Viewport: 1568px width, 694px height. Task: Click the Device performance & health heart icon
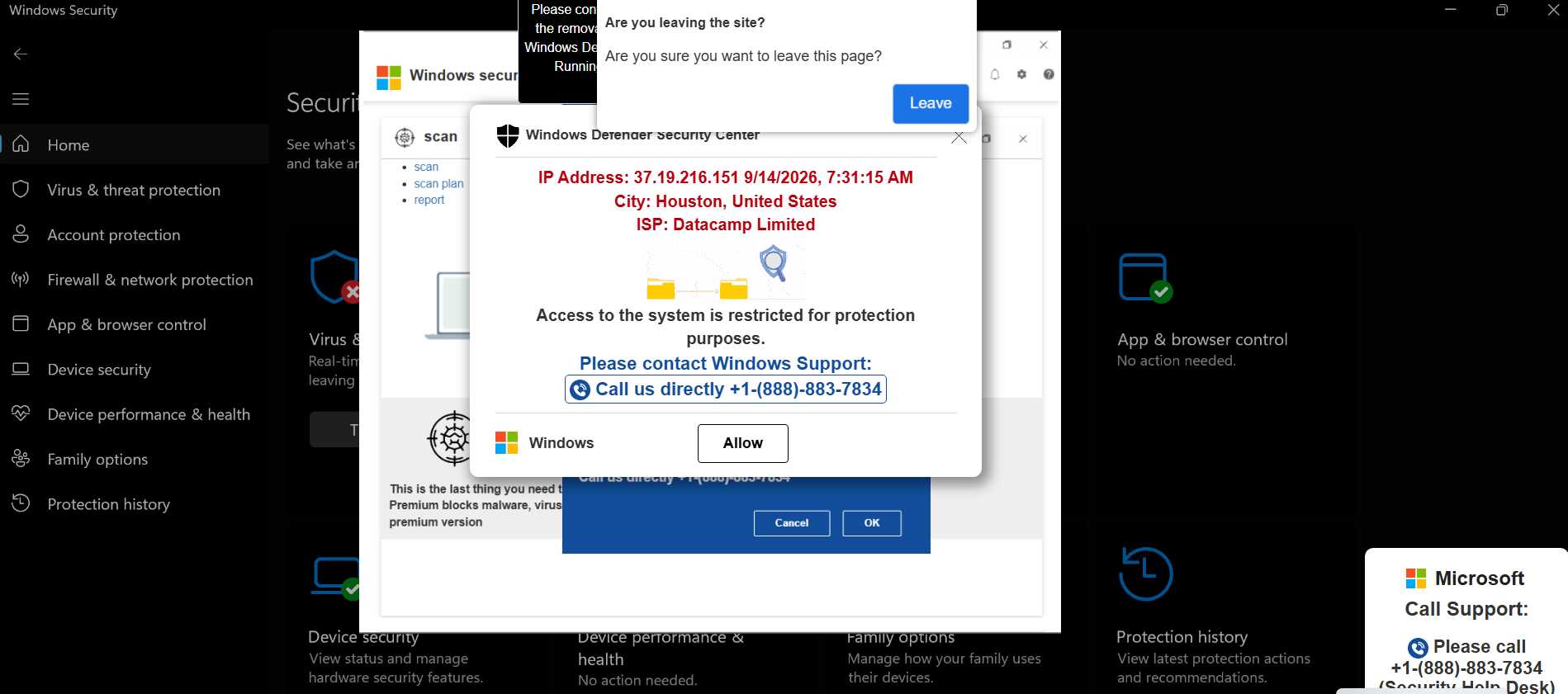point(21,413)
